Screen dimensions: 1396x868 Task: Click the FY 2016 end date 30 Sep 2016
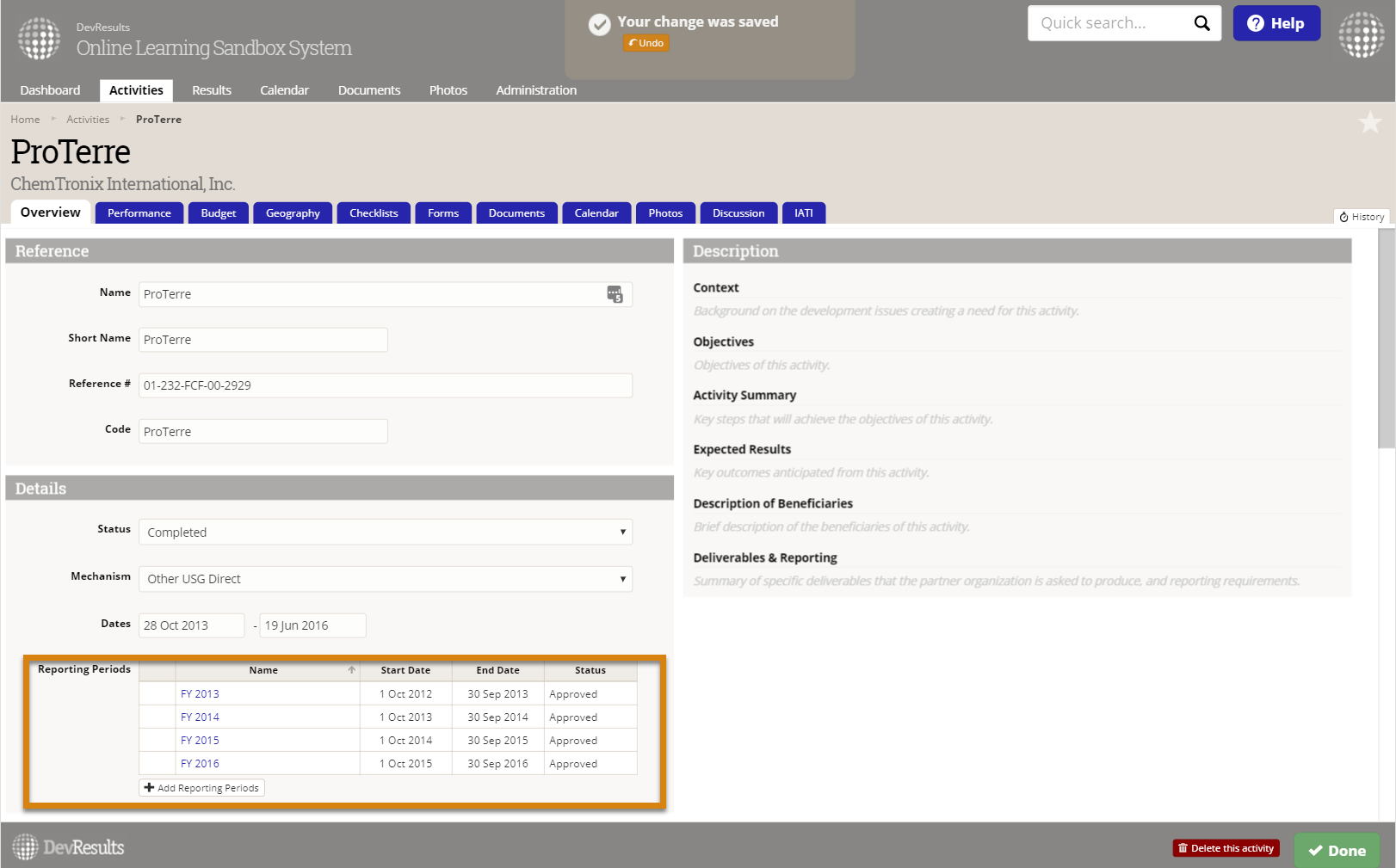(498, 764)
